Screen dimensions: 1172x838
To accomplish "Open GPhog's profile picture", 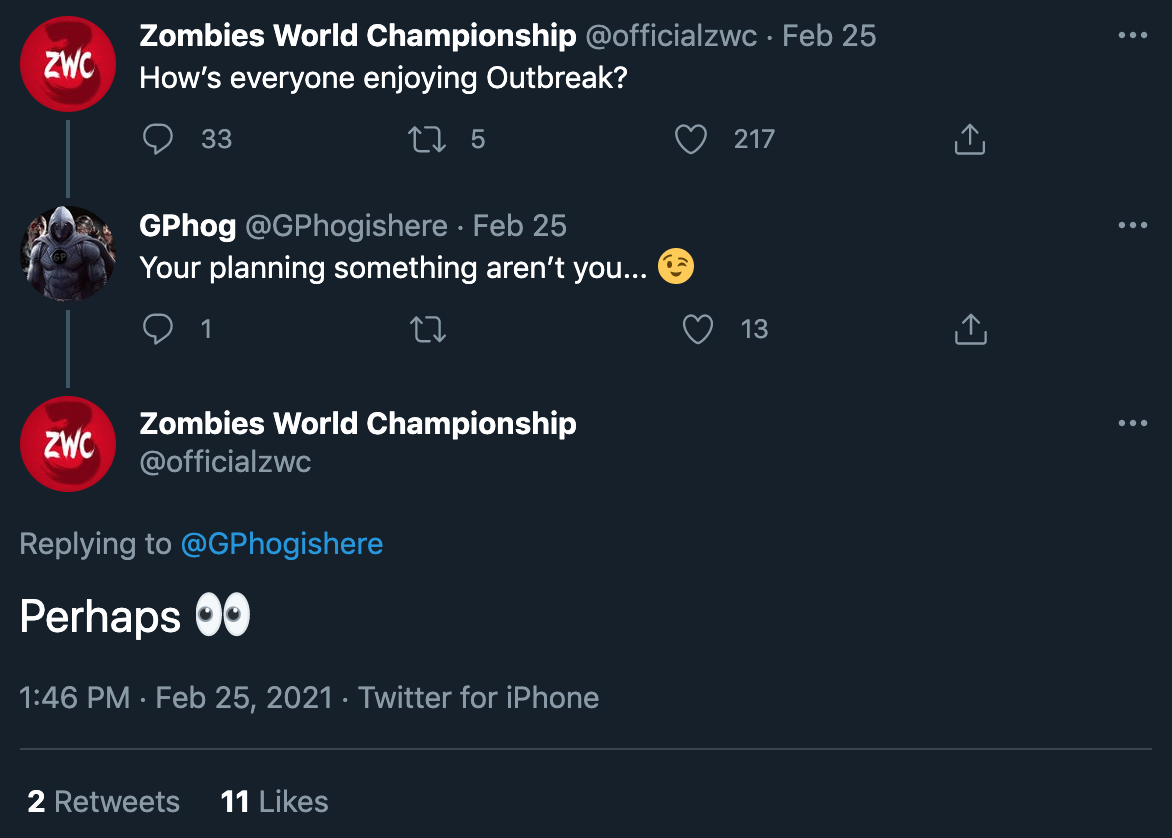I will pos(68,254).
